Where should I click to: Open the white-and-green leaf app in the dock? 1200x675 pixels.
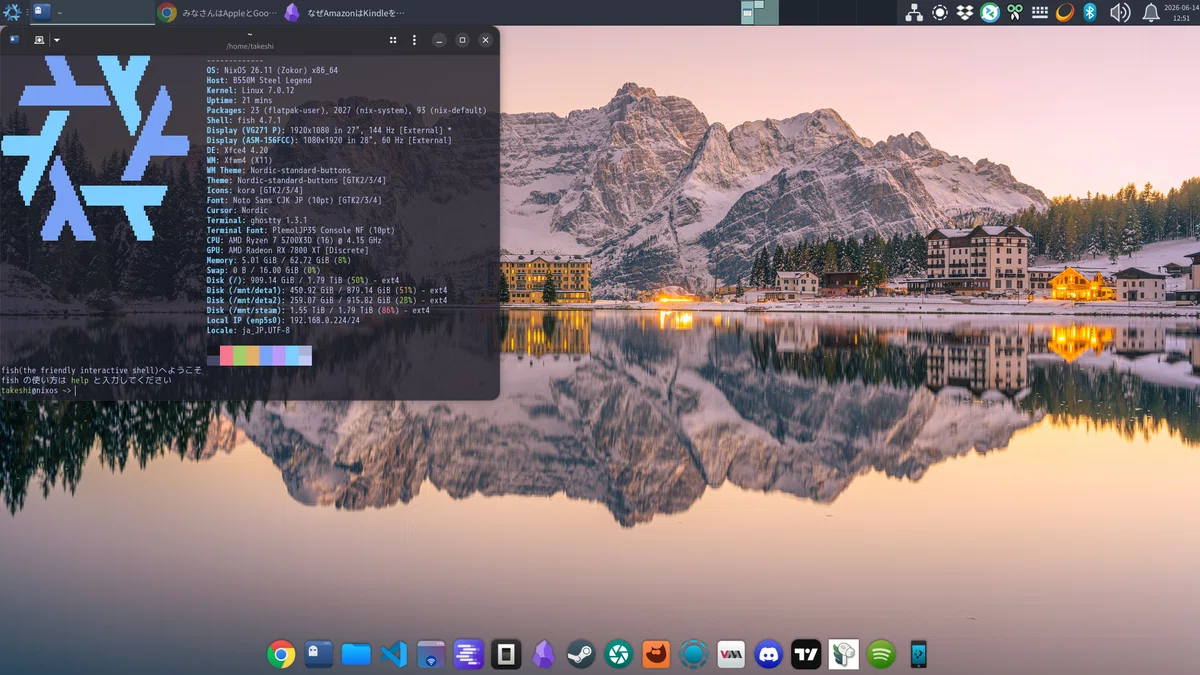[844, 654]
